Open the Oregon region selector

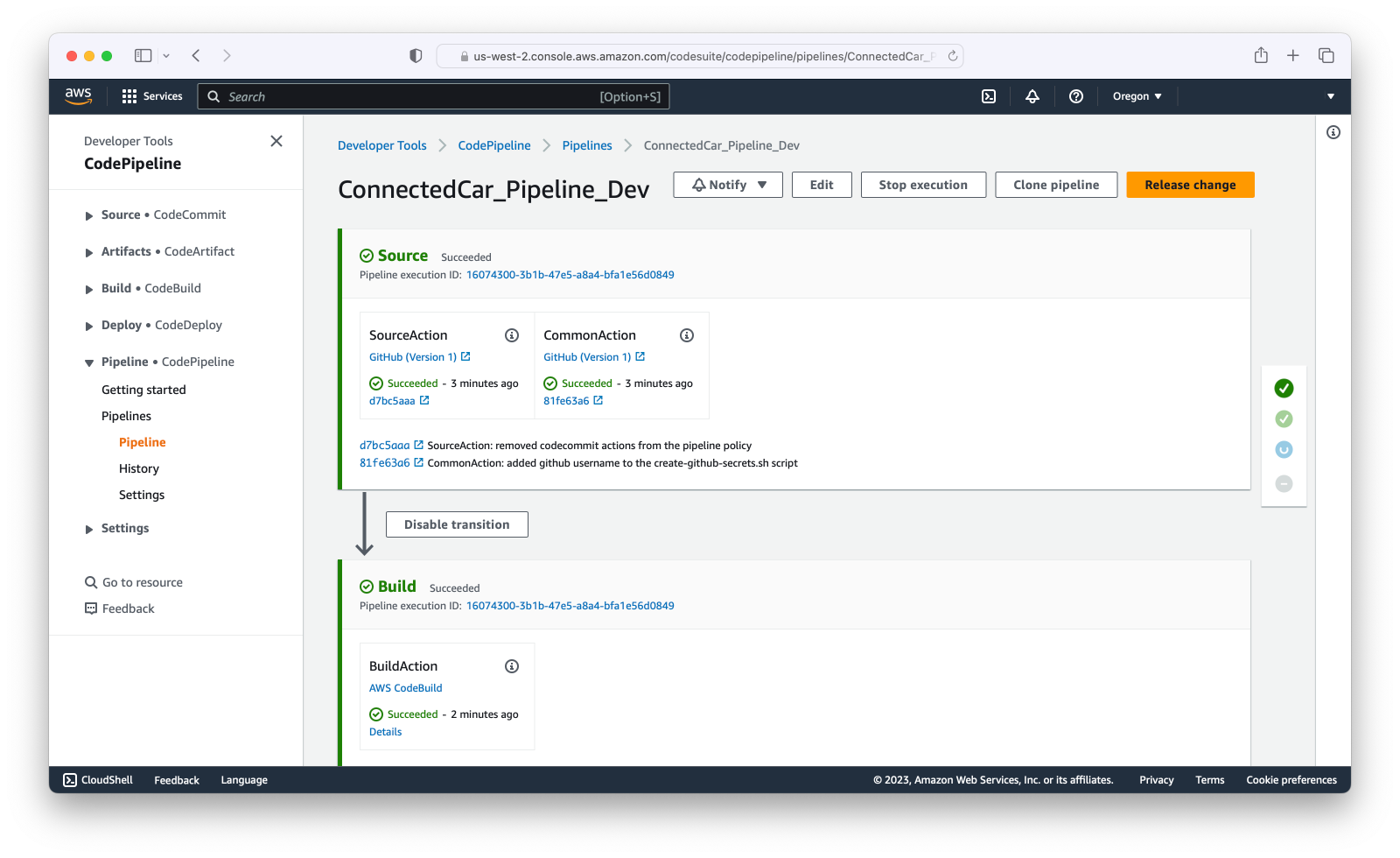(x=1137, y=96)
